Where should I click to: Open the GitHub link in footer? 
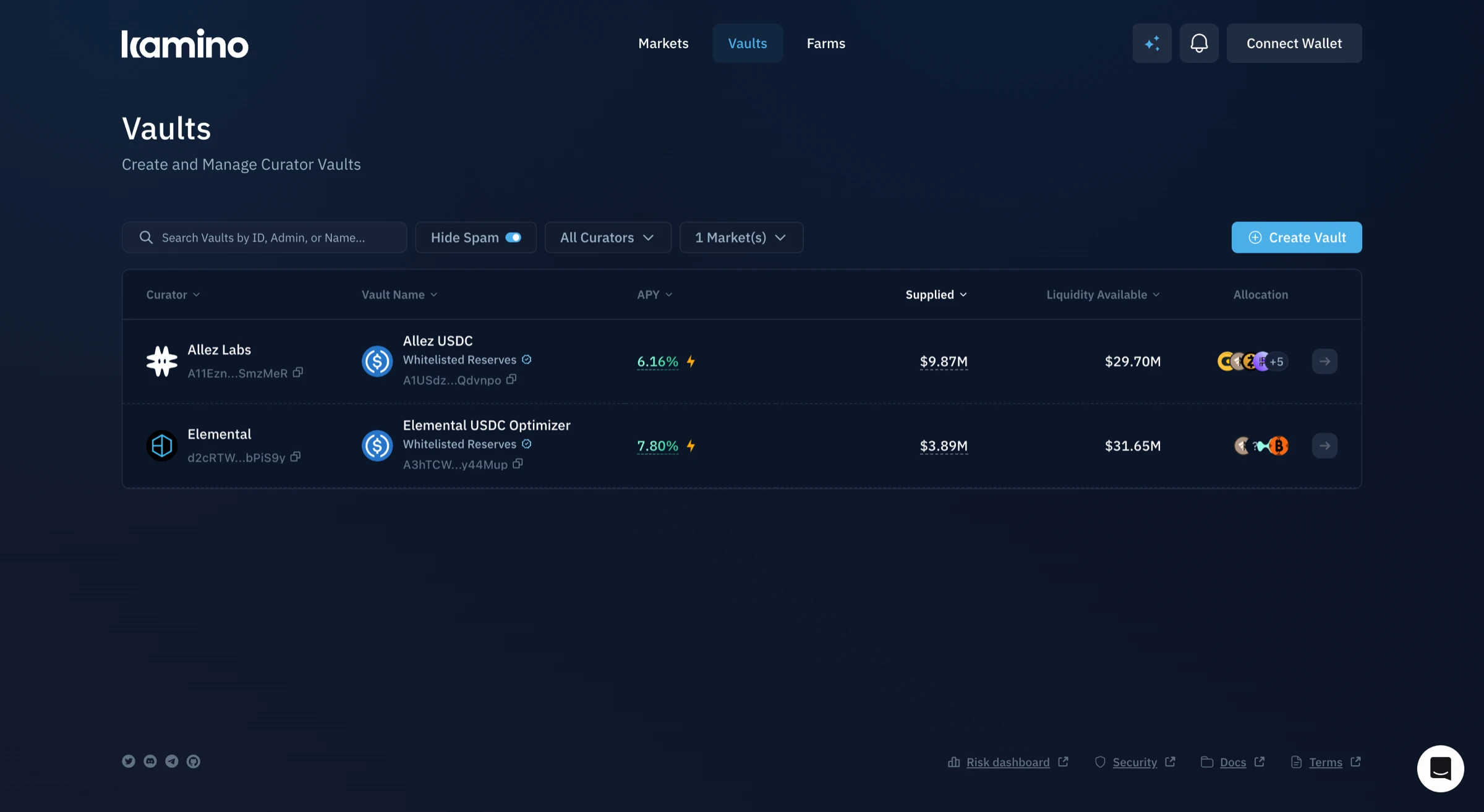pos(194,761)
